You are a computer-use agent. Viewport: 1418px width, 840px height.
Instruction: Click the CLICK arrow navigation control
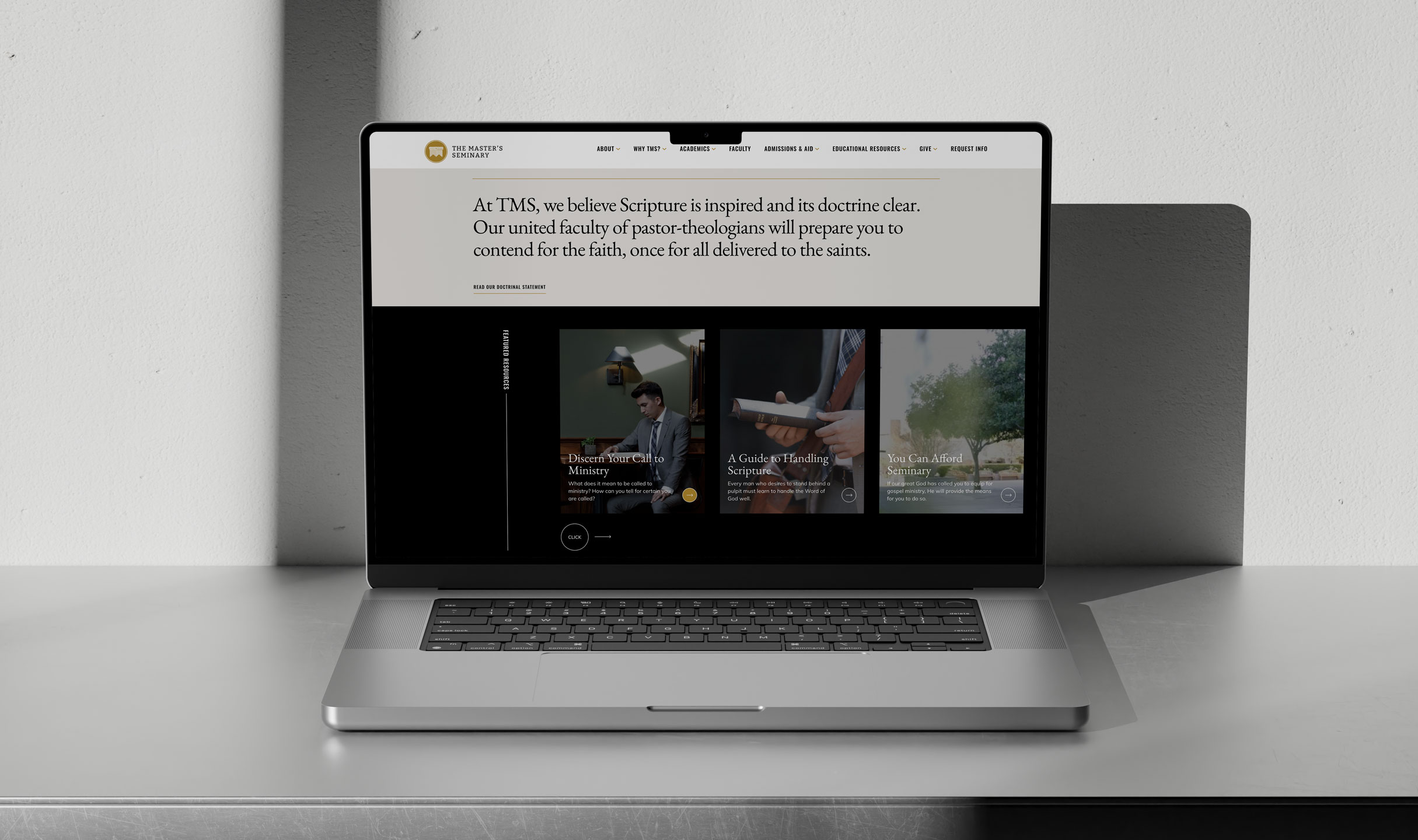pos(575,537)
